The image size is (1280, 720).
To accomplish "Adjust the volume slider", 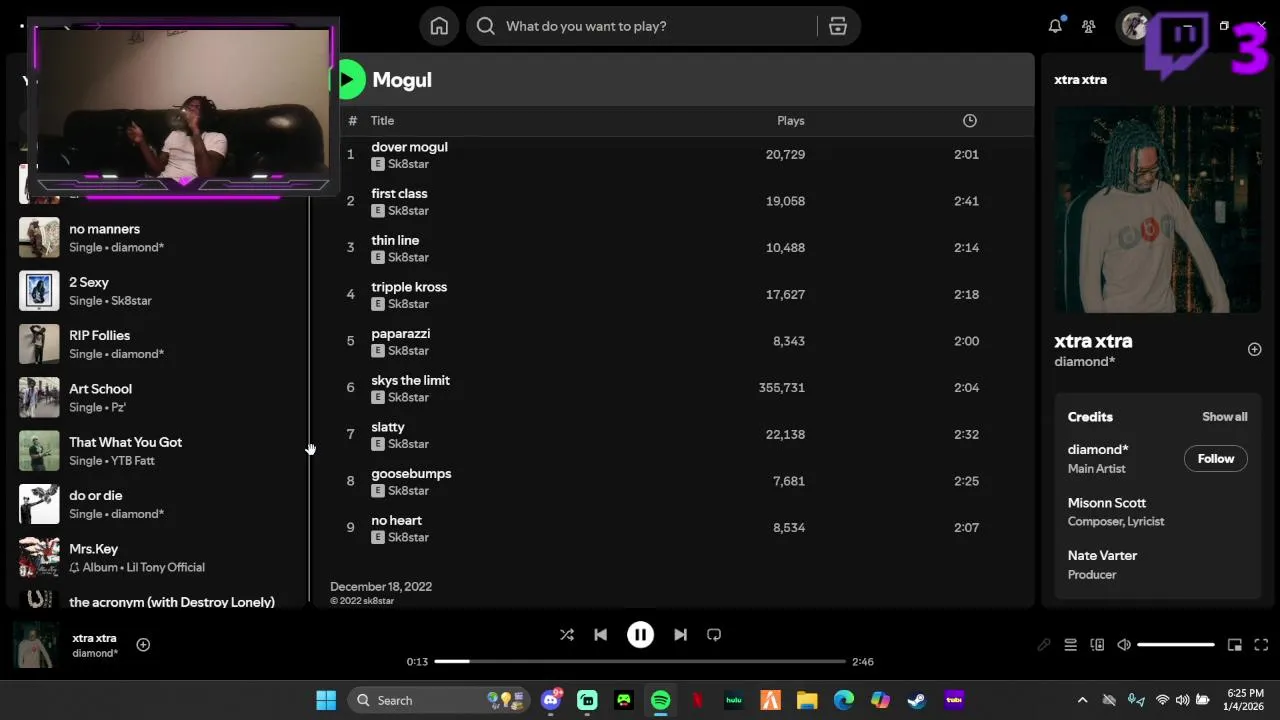I will [x=1176, y=645].
